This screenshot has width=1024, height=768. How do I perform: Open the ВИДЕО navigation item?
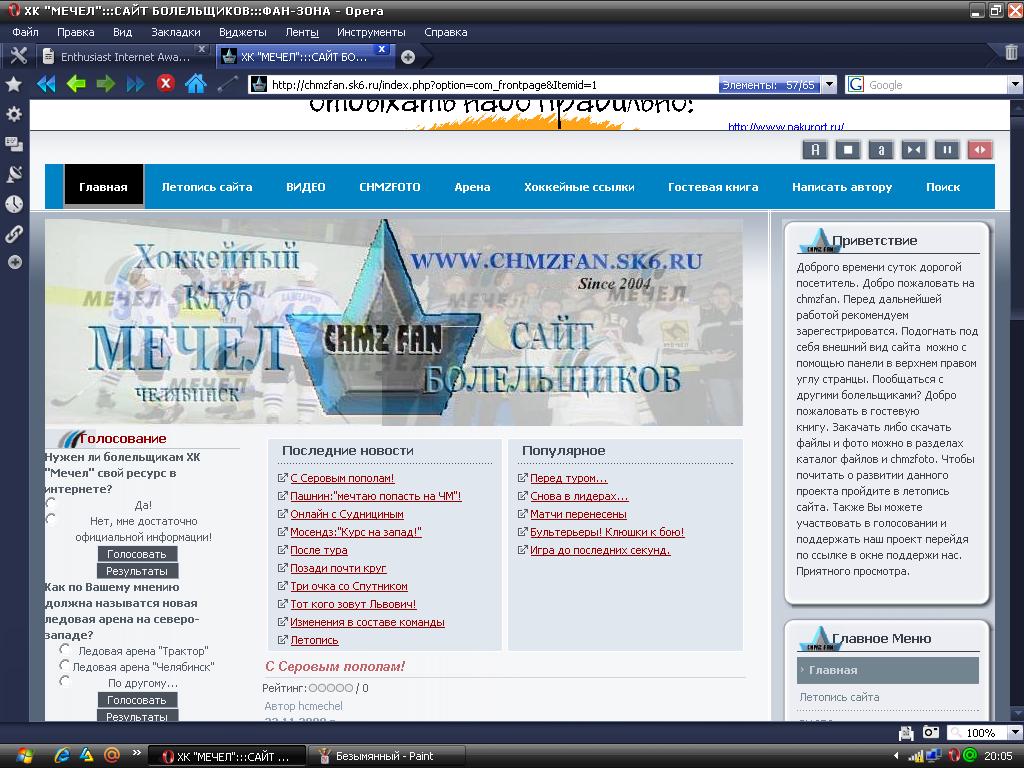point(306,187)
